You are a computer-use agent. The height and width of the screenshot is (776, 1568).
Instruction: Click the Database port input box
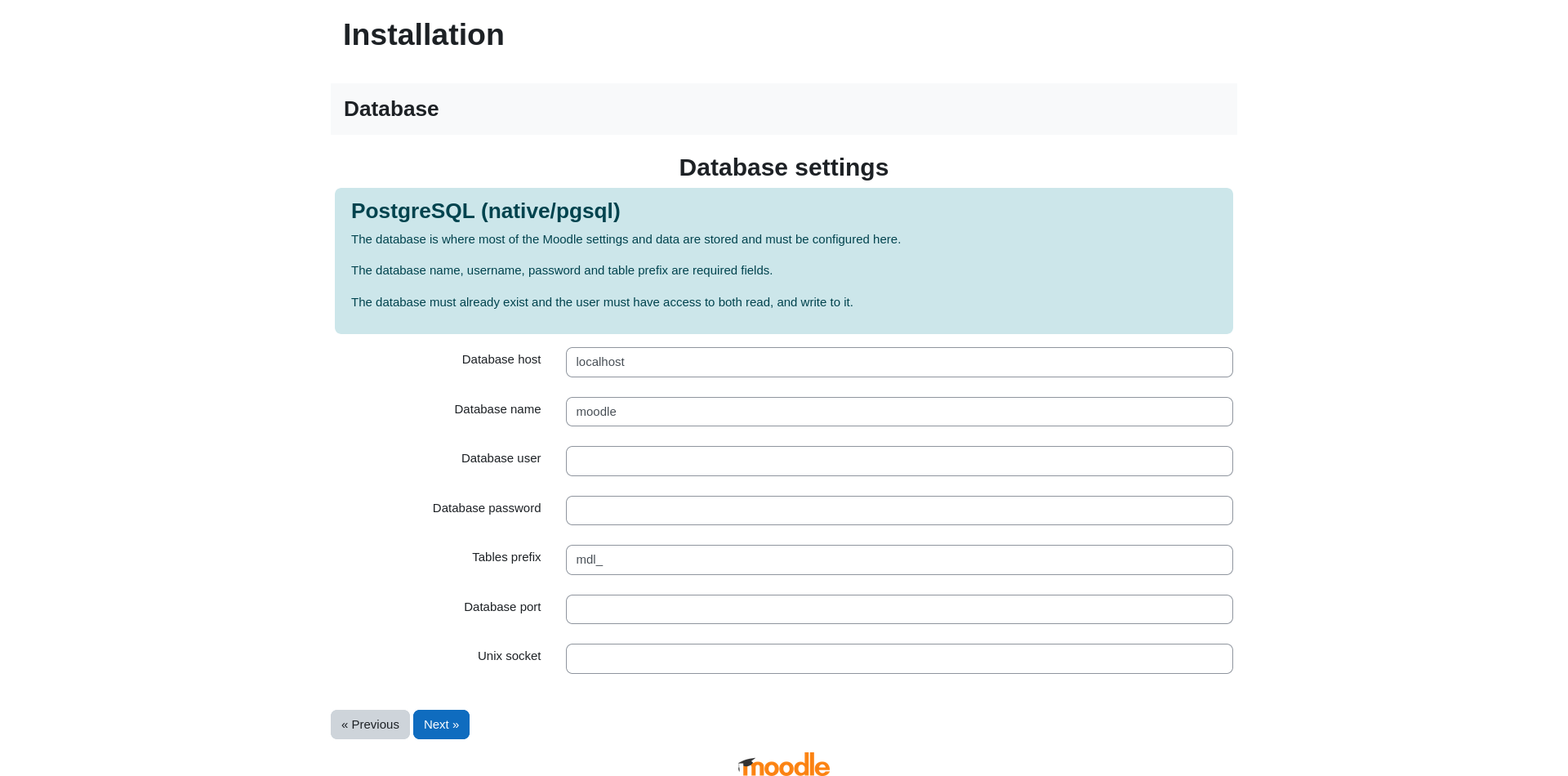pyautogui.click(x=899, y=609)
